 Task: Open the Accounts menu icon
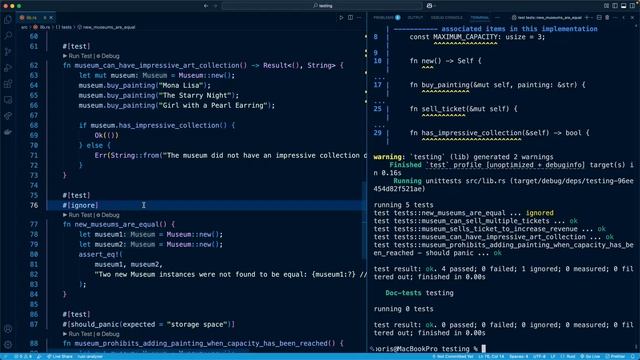[x=8, y=329]
